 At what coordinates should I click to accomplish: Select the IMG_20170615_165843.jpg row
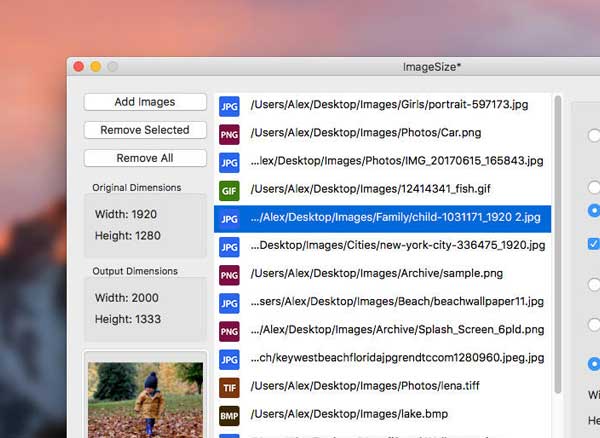point(383,163)
